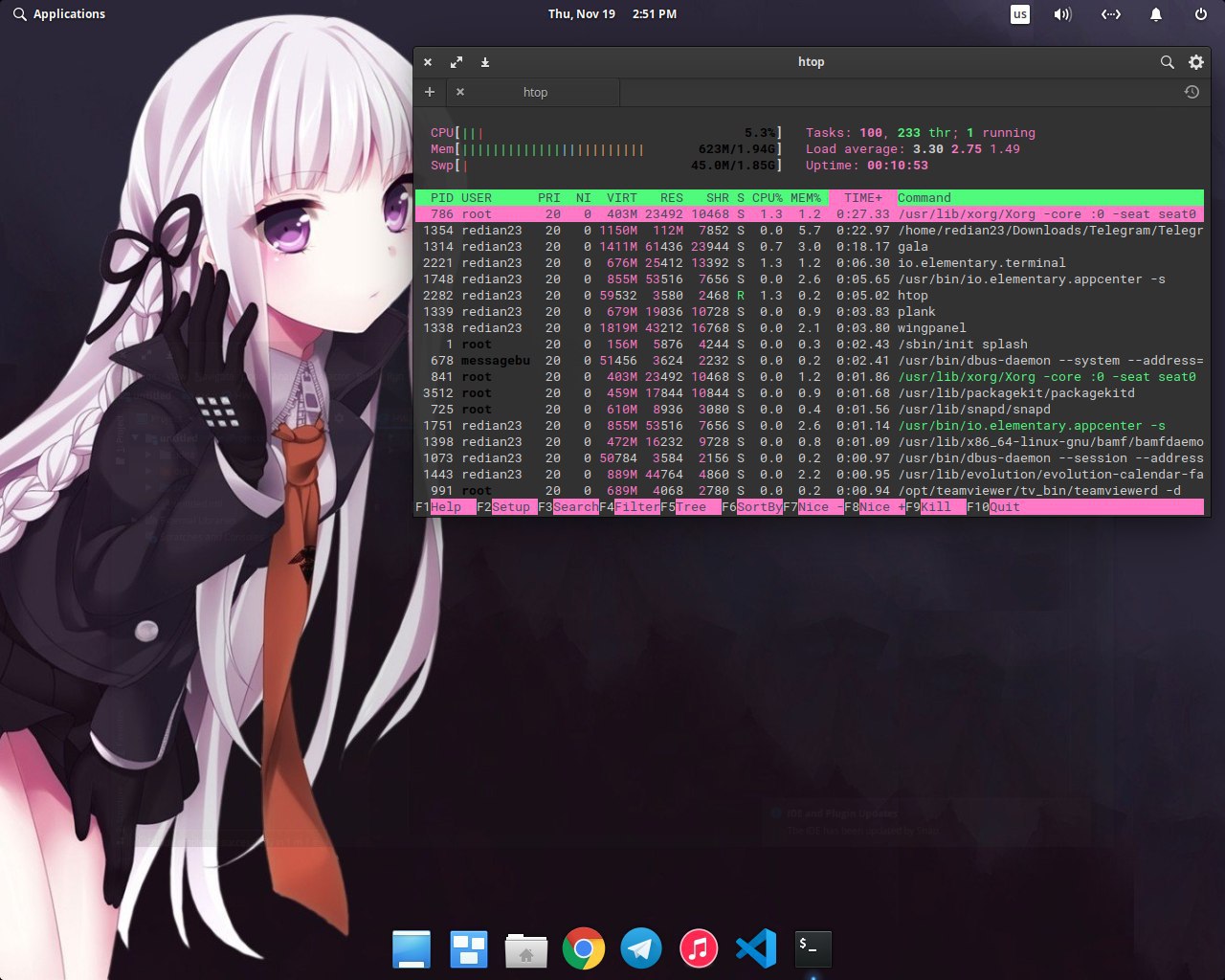
Task: Click F7 Nice - in htop
Action: (x=813, y=507)
